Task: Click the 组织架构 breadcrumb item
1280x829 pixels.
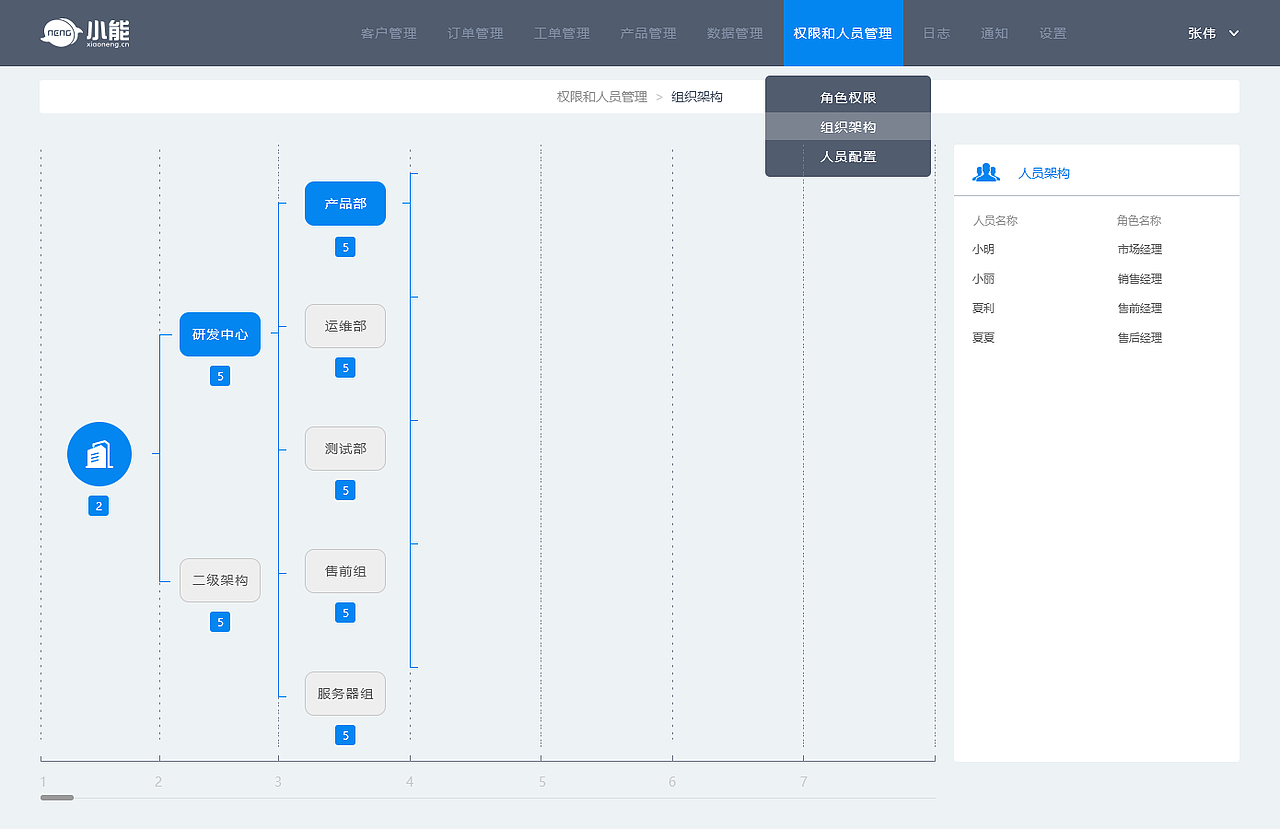Action: click(697, 97)
